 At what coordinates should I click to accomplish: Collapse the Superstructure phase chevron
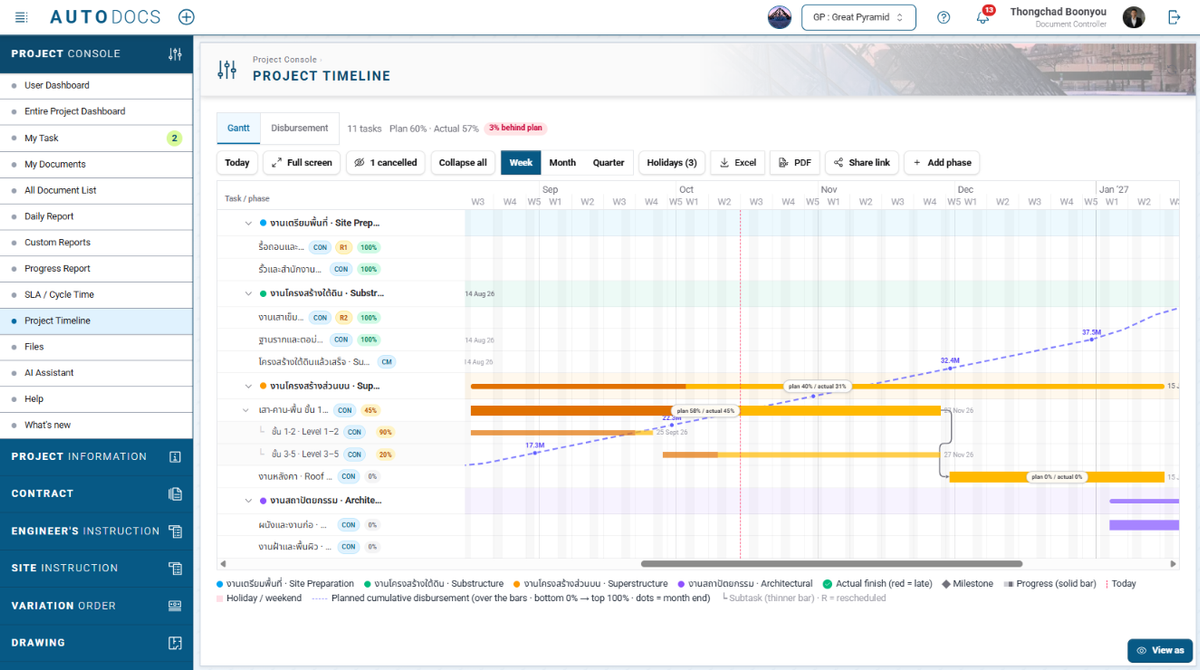[x=249, y=386]
